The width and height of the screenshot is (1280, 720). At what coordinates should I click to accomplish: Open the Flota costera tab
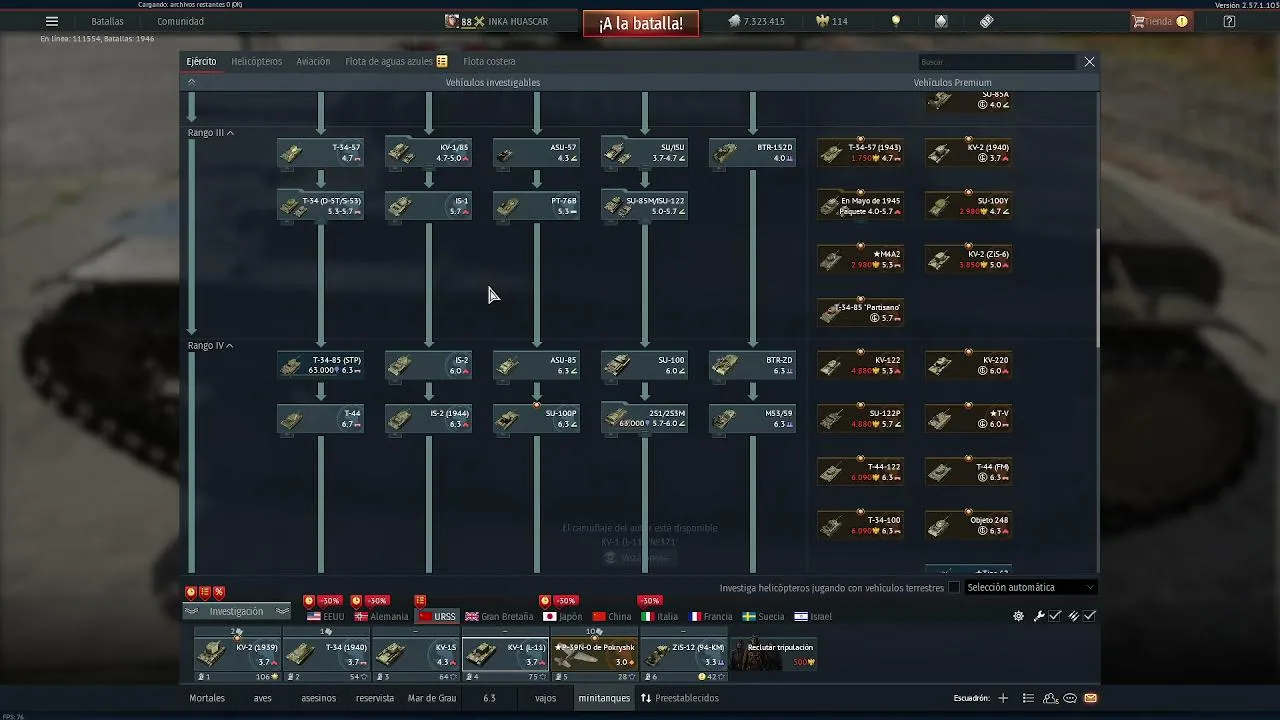click(x=489, y=62)
